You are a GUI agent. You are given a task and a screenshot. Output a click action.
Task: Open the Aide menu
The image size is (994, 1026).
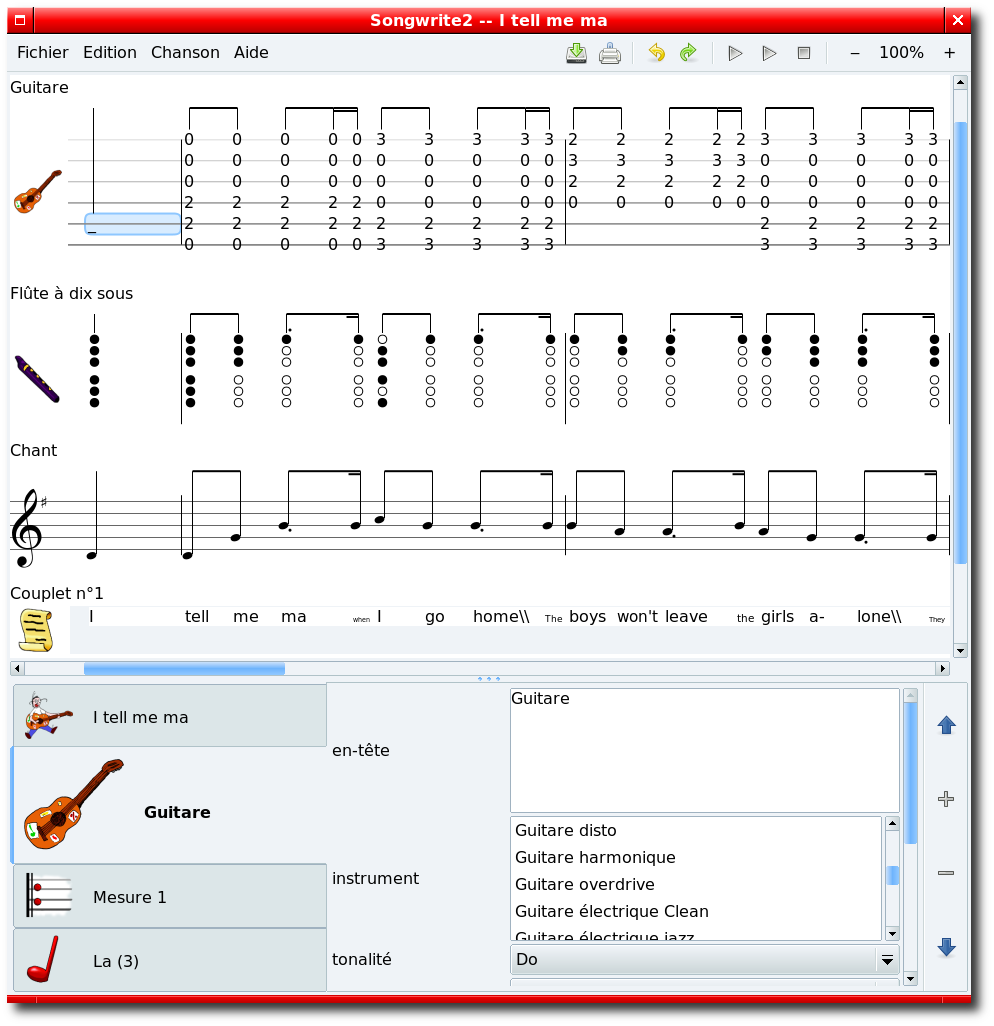pos(251,52)
